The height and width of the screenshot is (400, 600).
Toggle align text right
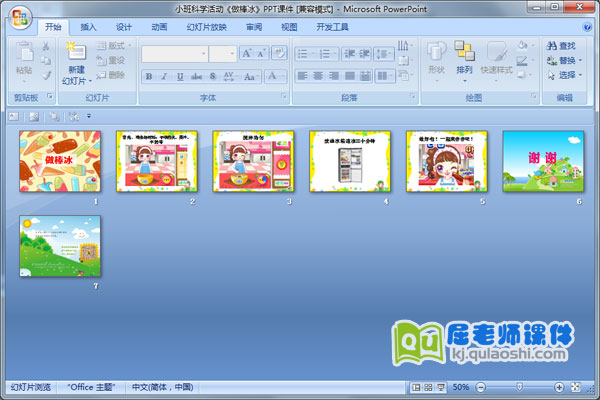pyautogui.click(x=334, y=76)
